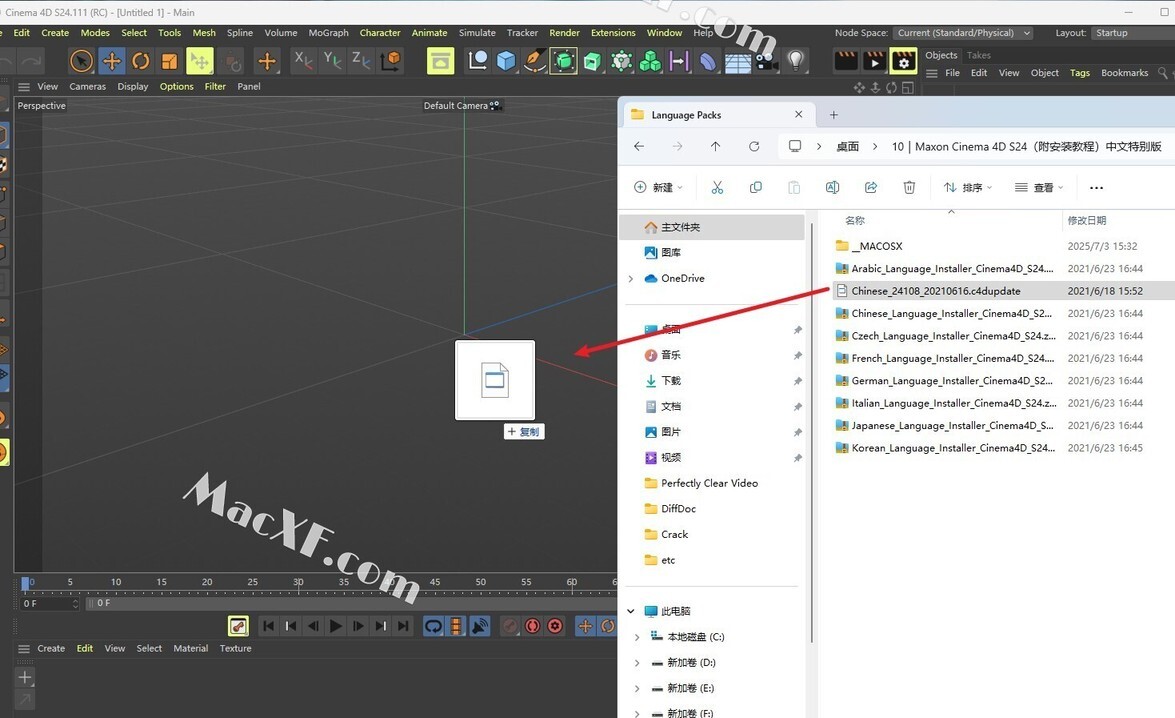
Task: Click the Share icon in Explorer toolbar
Action: 871,187
